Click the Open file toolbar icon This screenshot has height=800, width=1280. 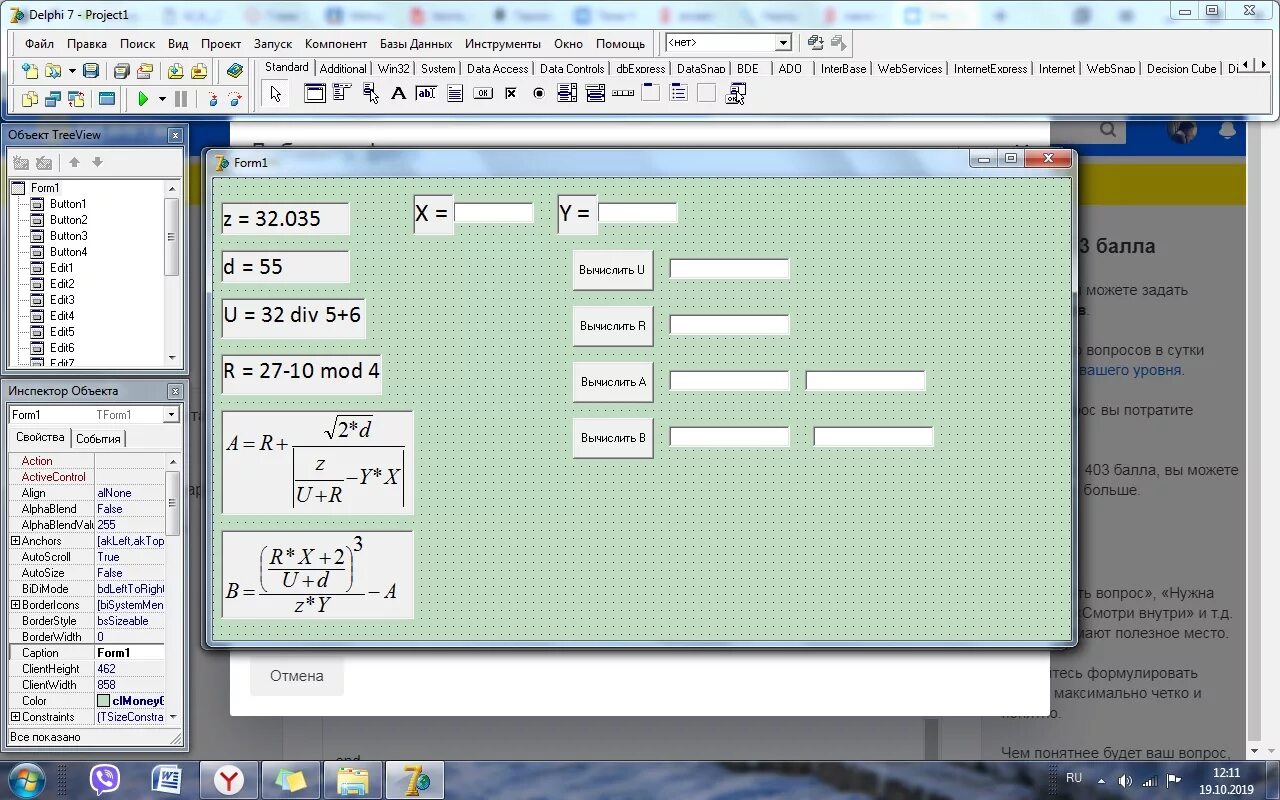(52, 71)
